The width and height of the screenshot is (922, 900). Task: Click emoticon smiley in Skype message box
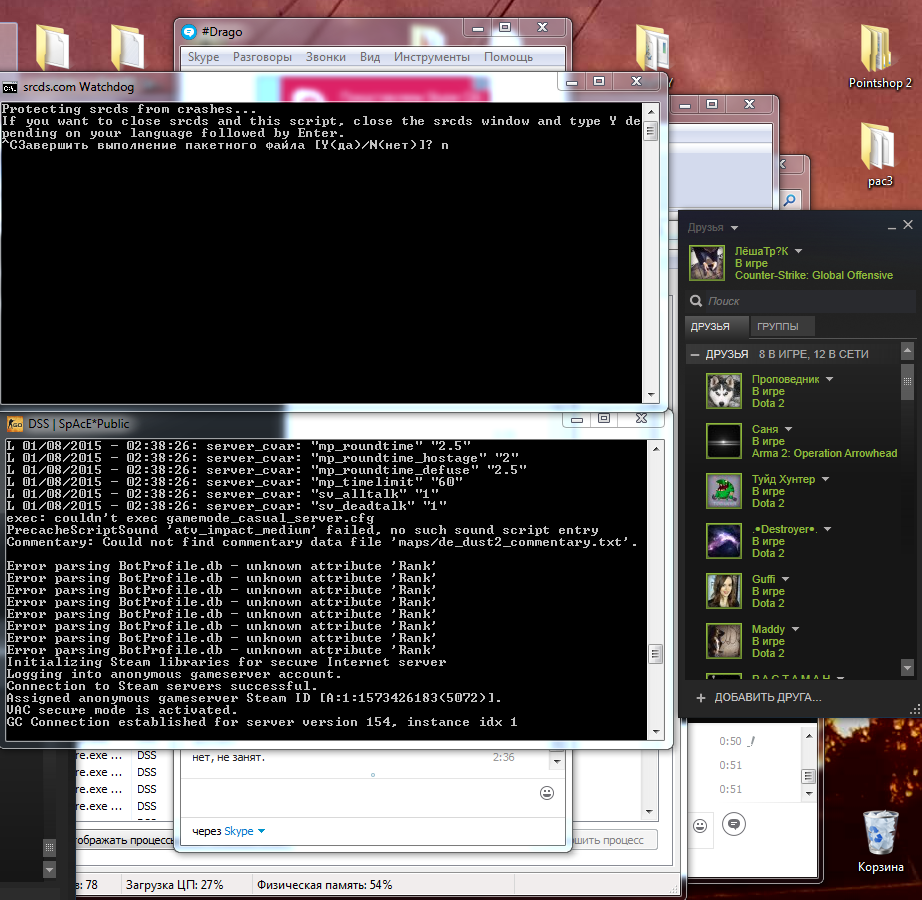(547, 793)
